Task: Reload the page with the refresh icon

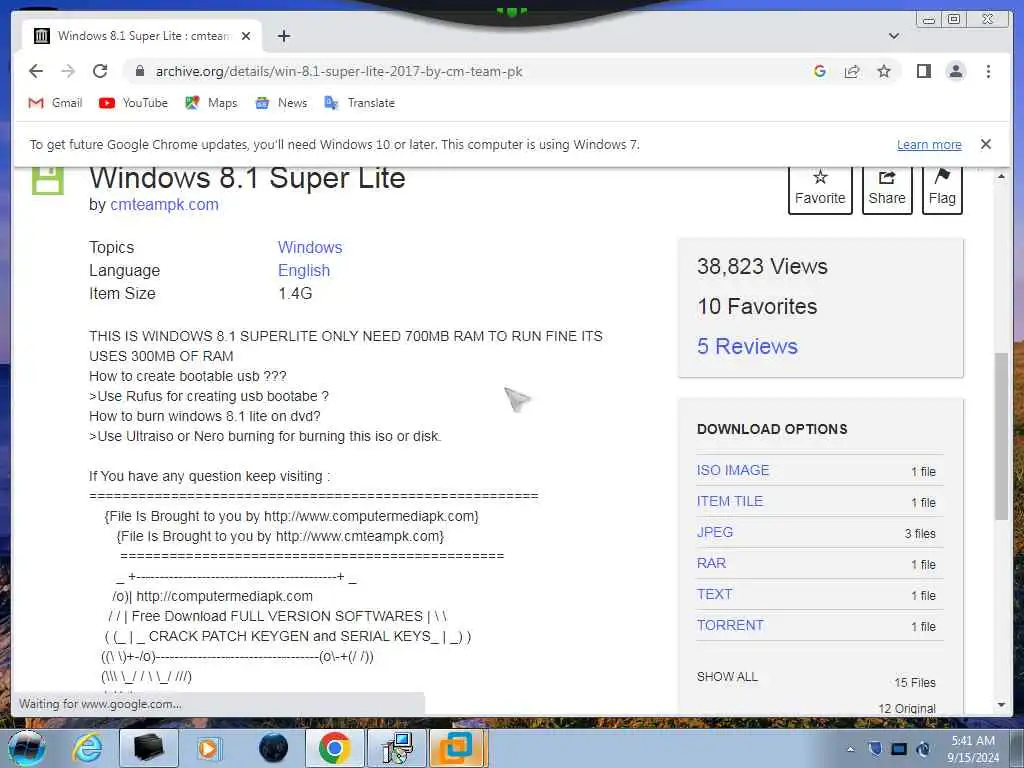Action: (x=100, y=71)
